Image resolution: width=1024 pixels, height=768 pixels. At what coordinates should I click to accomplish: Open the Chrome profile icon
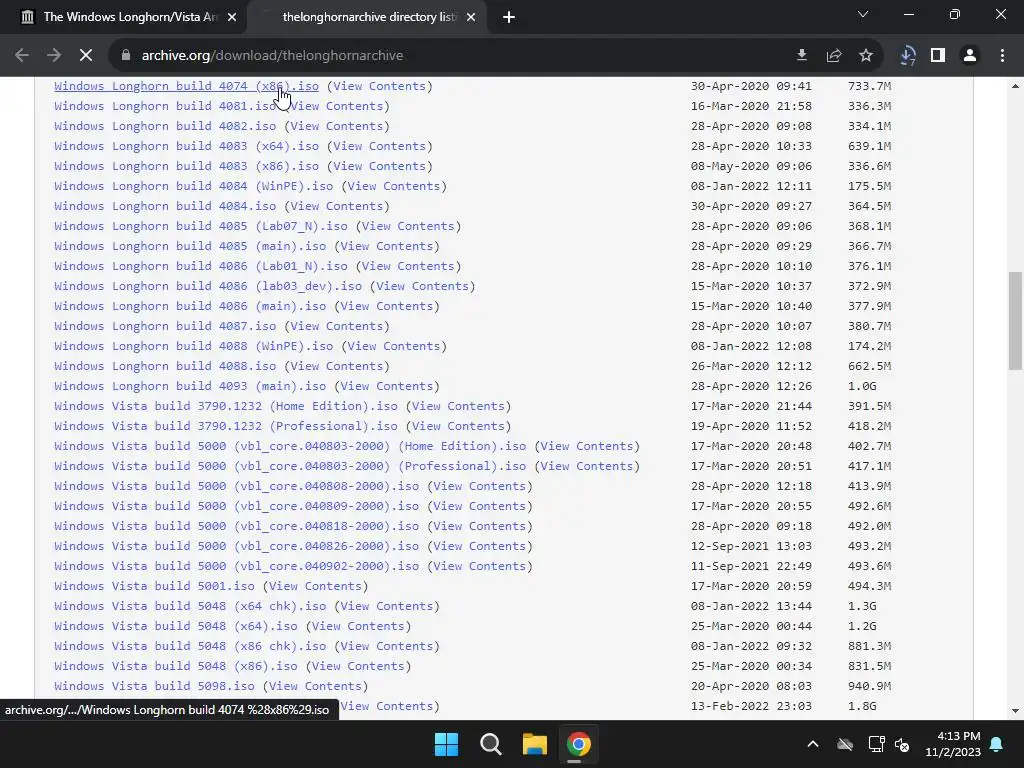970,56
